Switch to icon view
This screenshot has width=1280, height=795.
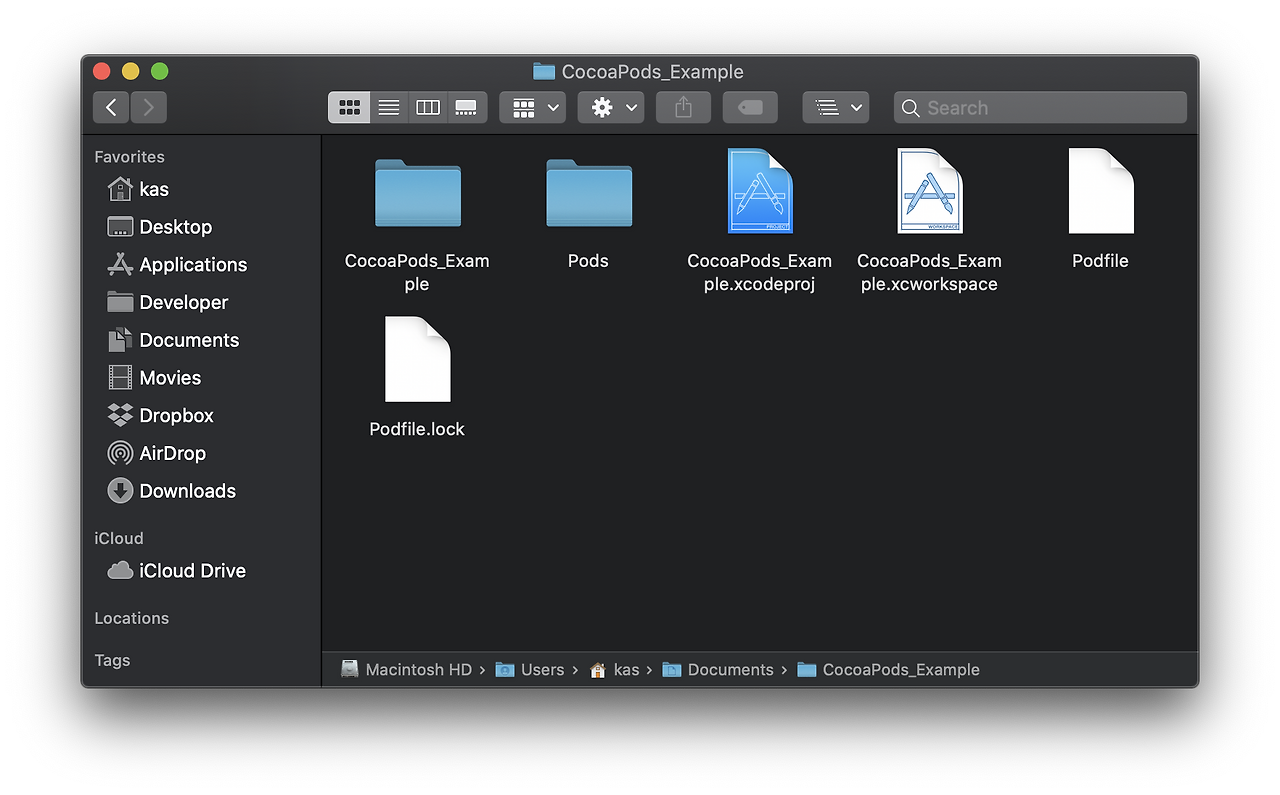pyautogui.click(x=349, y=107)
